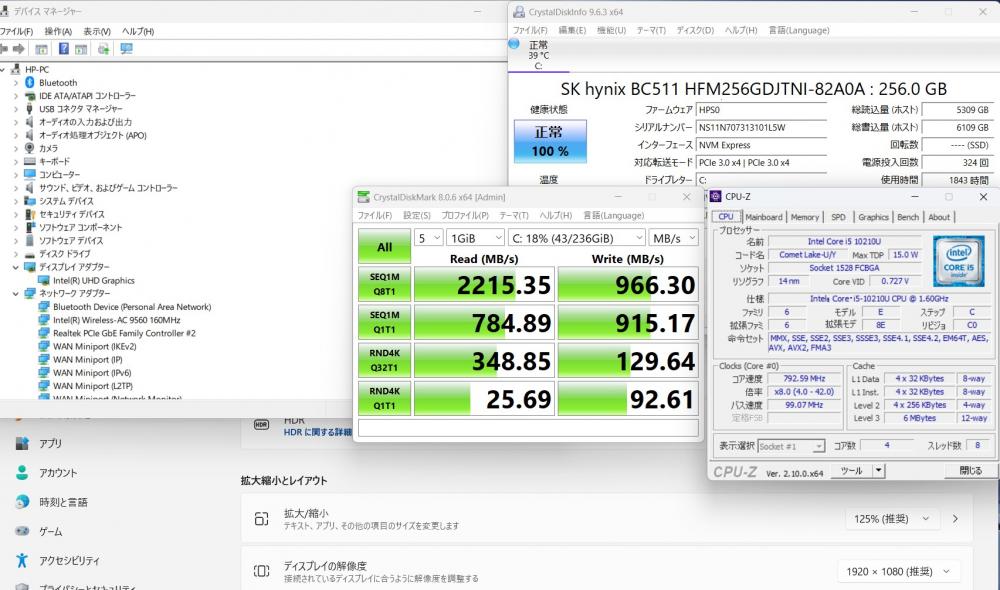Open アクセシビリティ in the Settings sidebar
This screenshot has width=1000, height=590.
[70, 561]
